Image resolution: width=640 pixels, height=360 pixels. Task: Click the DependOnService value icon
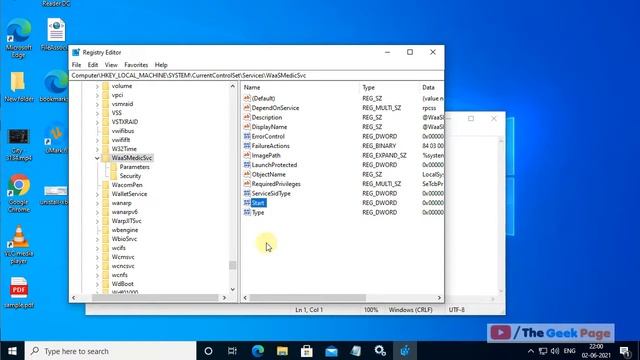point(247,108)
